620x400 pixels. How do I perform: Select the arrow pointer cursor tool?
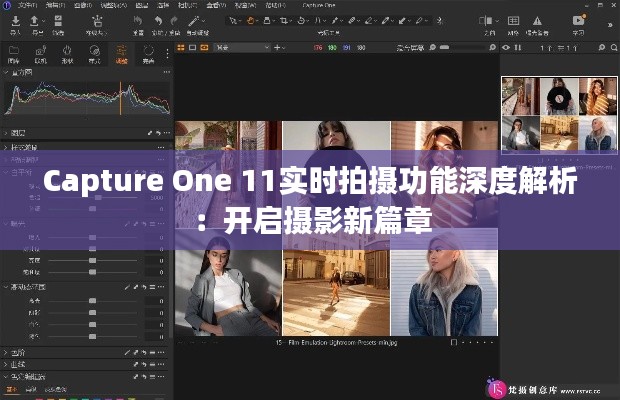pyautogui.click(x=233, y=20)
